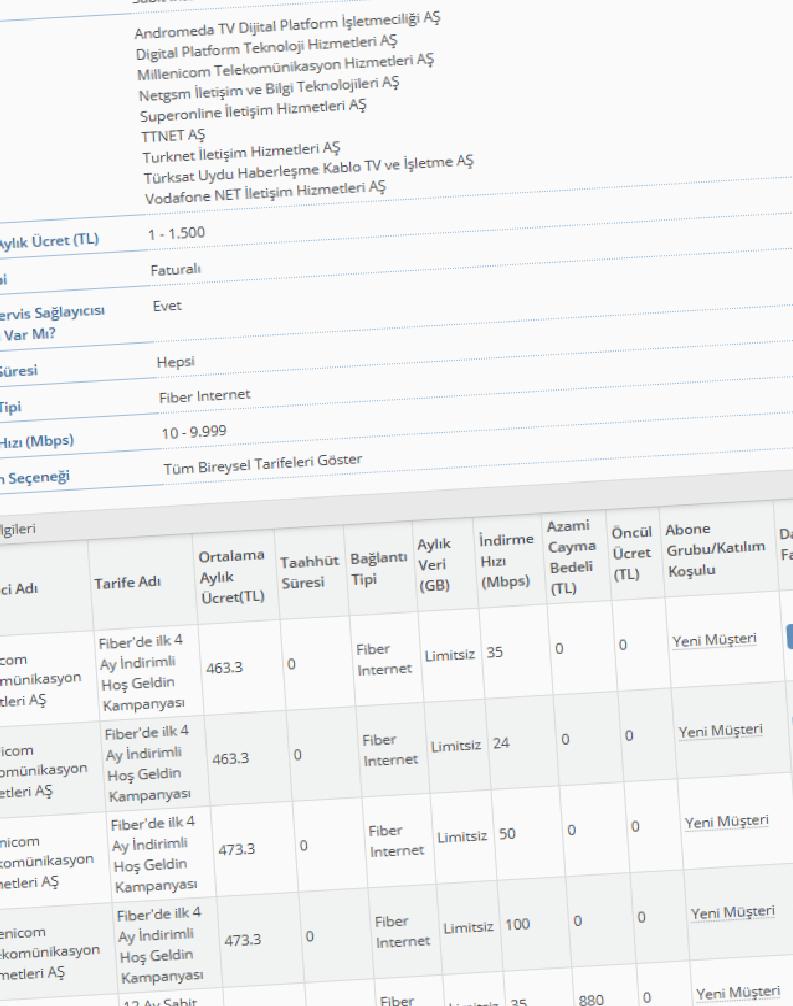The width and height of the screenshot is (793, 1006).
Task: Sort by 'Tarife Adı' column header
Action: (x=128, y=583)
